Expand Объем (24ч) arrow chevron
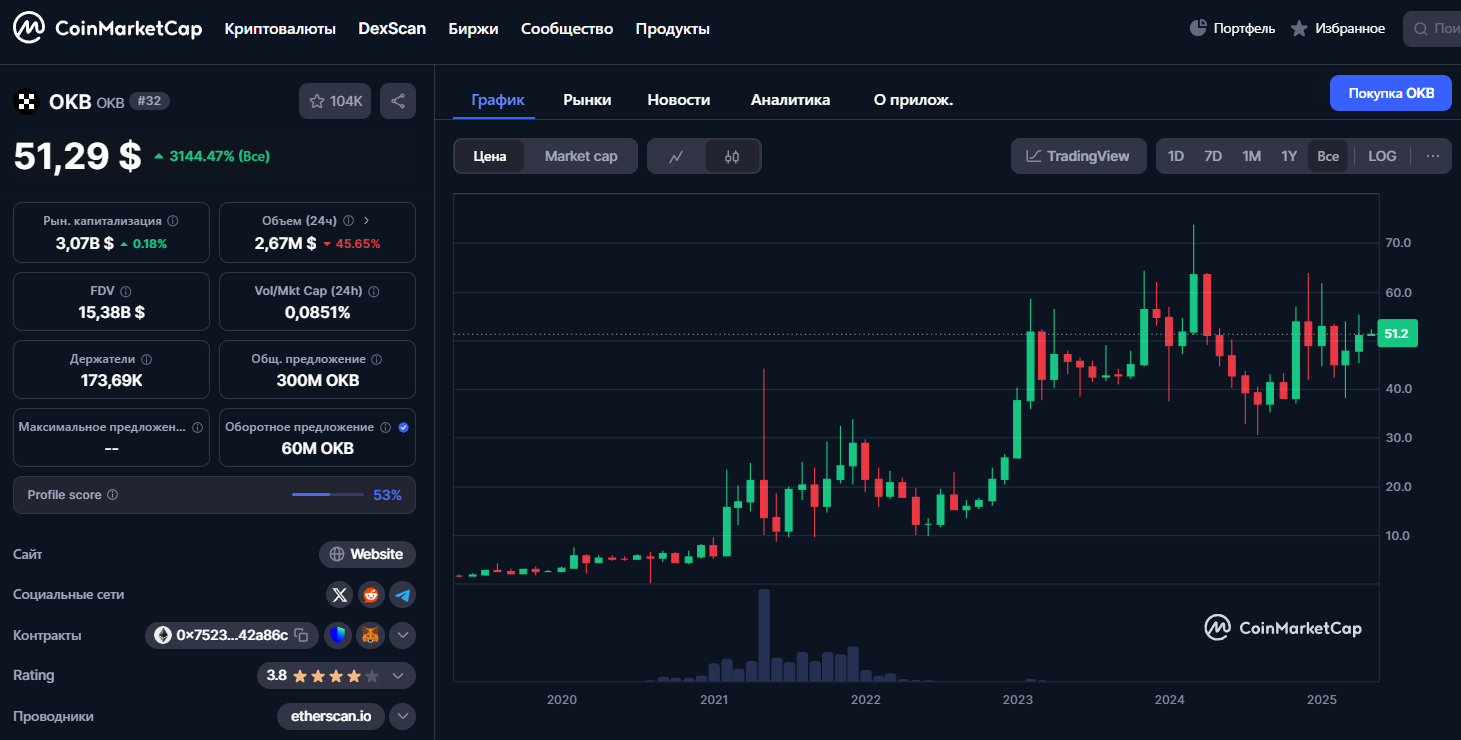Image resolution: width=1461 pixels, height=740 pixels. [367, 220]
